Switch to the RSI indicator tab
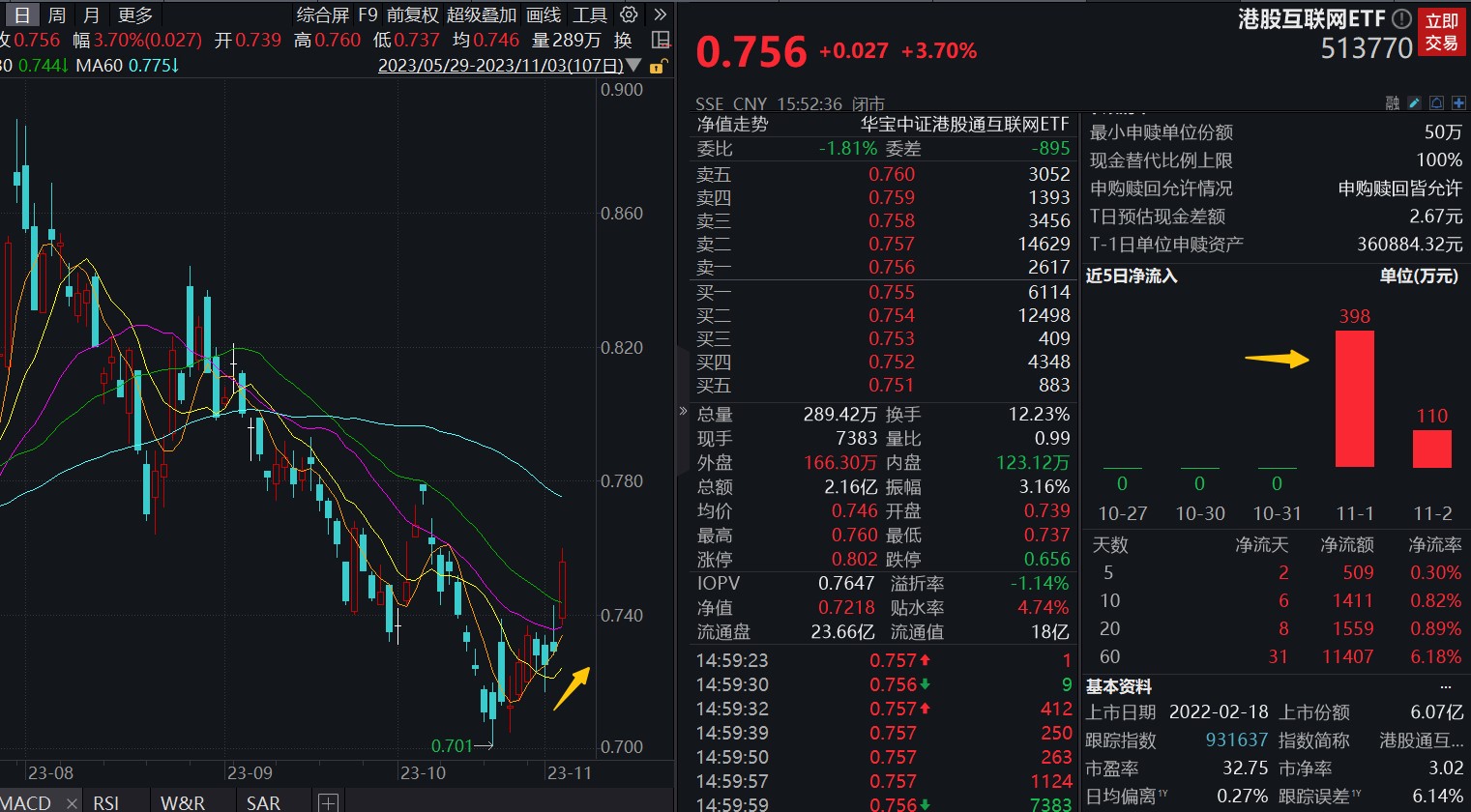1471x812 pixels. pyautogui.click(x=106, y=803)
